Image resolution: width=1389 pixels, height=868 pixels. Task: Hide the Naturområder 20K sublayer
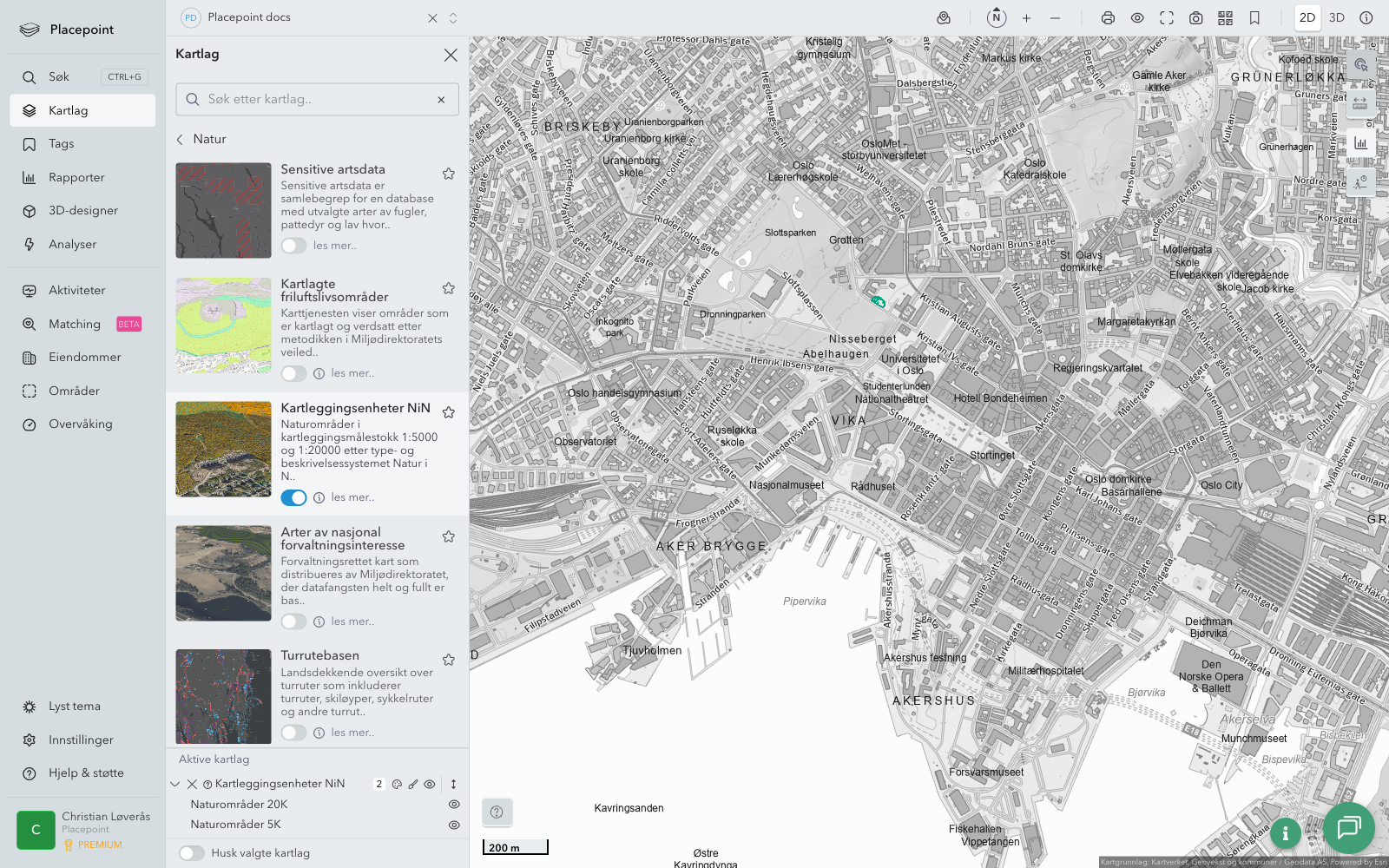453,805
